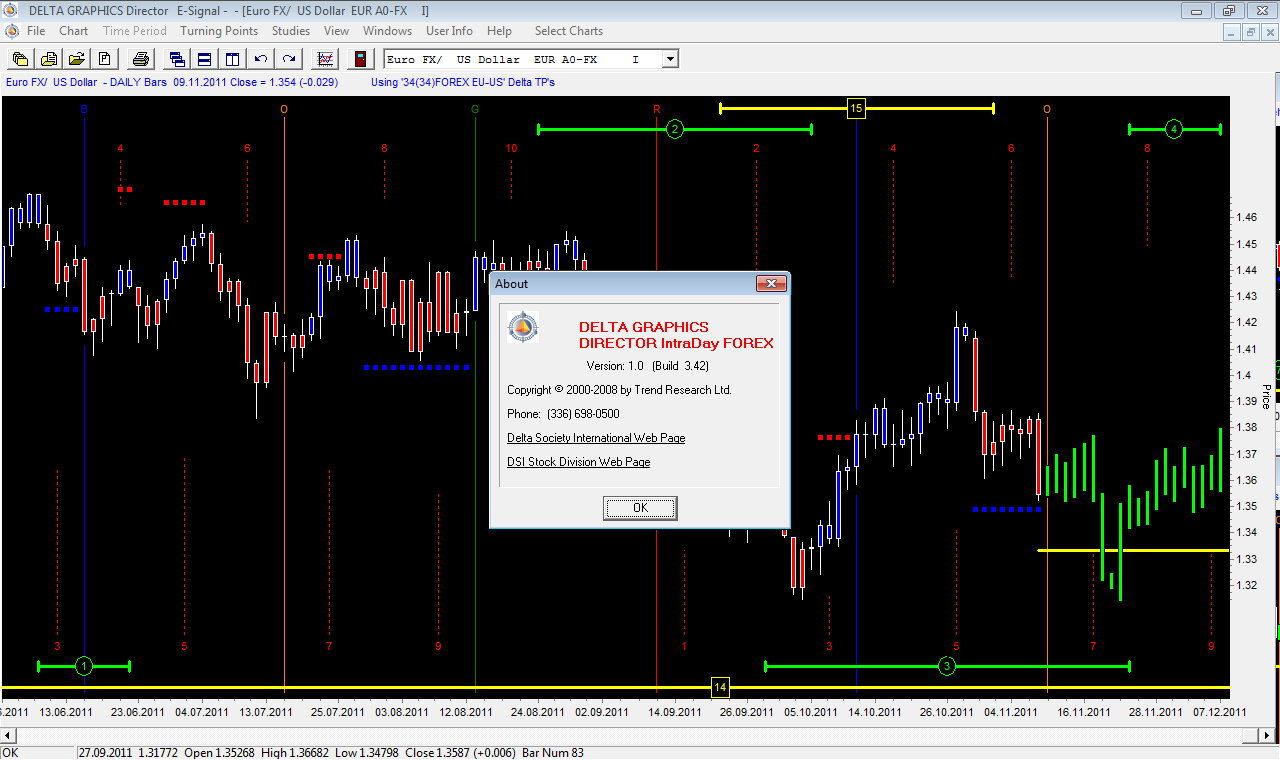Click the yellow 15 marker above the chart

pyautogui.click(x=856, y=108)
